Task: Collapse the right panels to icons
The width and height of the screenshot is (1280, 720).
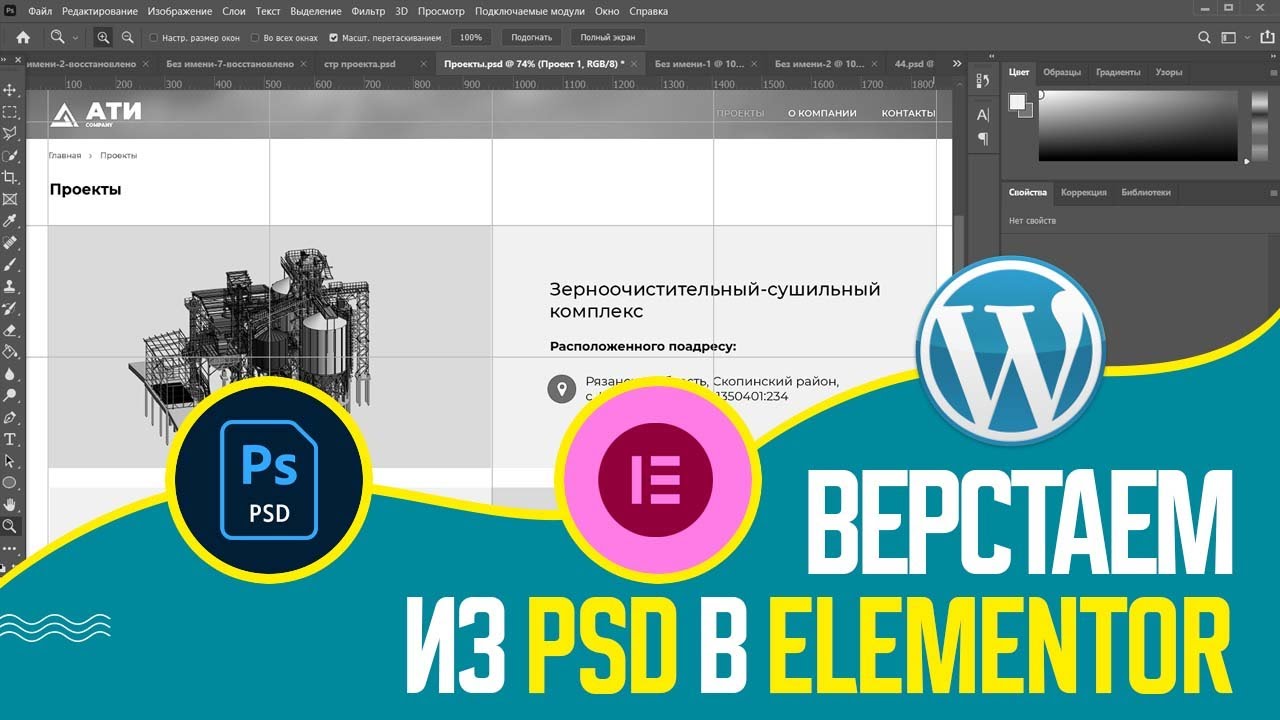Action: [1272, 56]
